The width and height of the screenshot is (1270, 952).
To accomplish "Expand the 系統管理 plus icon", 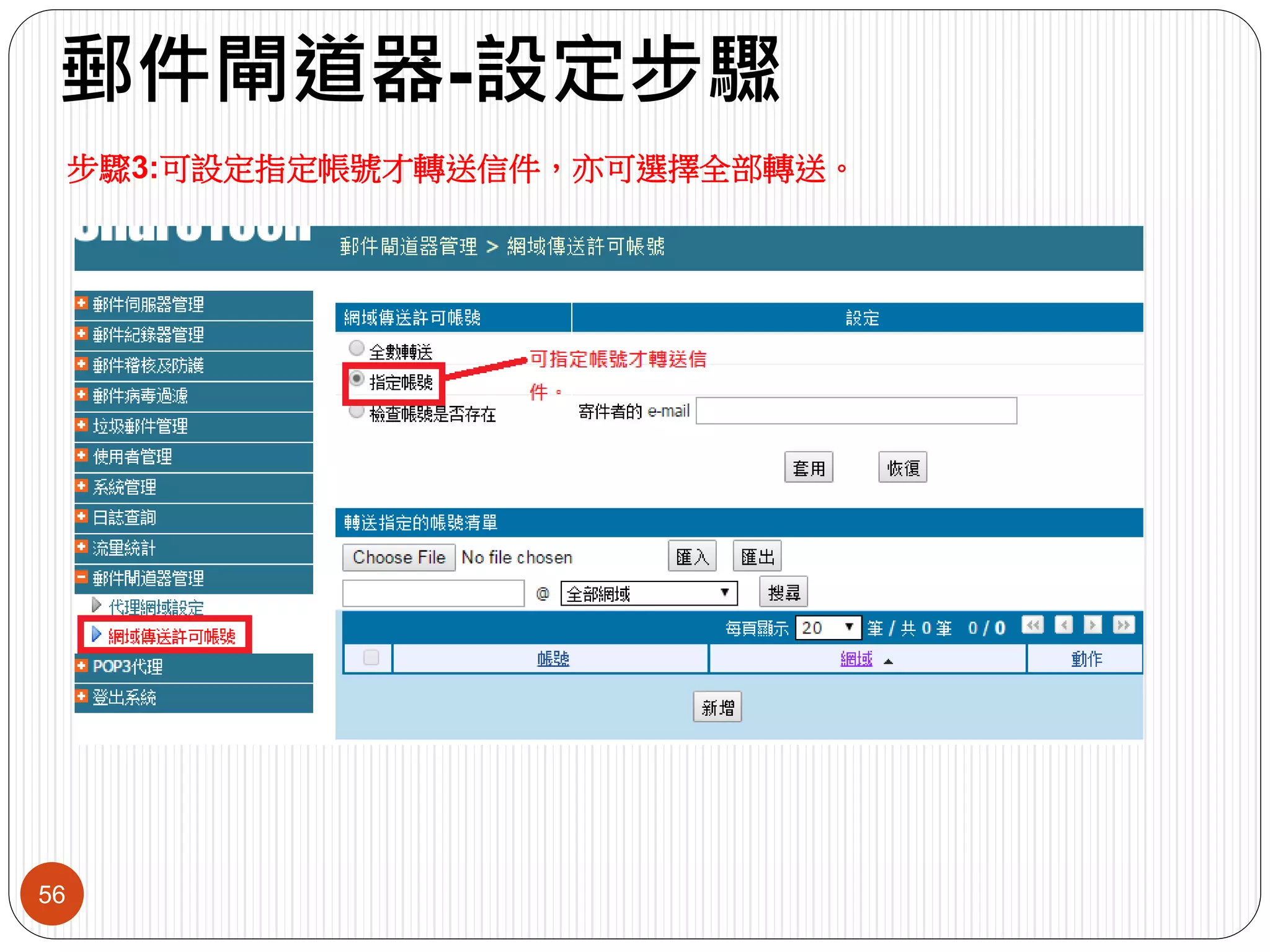I will tap(81, 485).
